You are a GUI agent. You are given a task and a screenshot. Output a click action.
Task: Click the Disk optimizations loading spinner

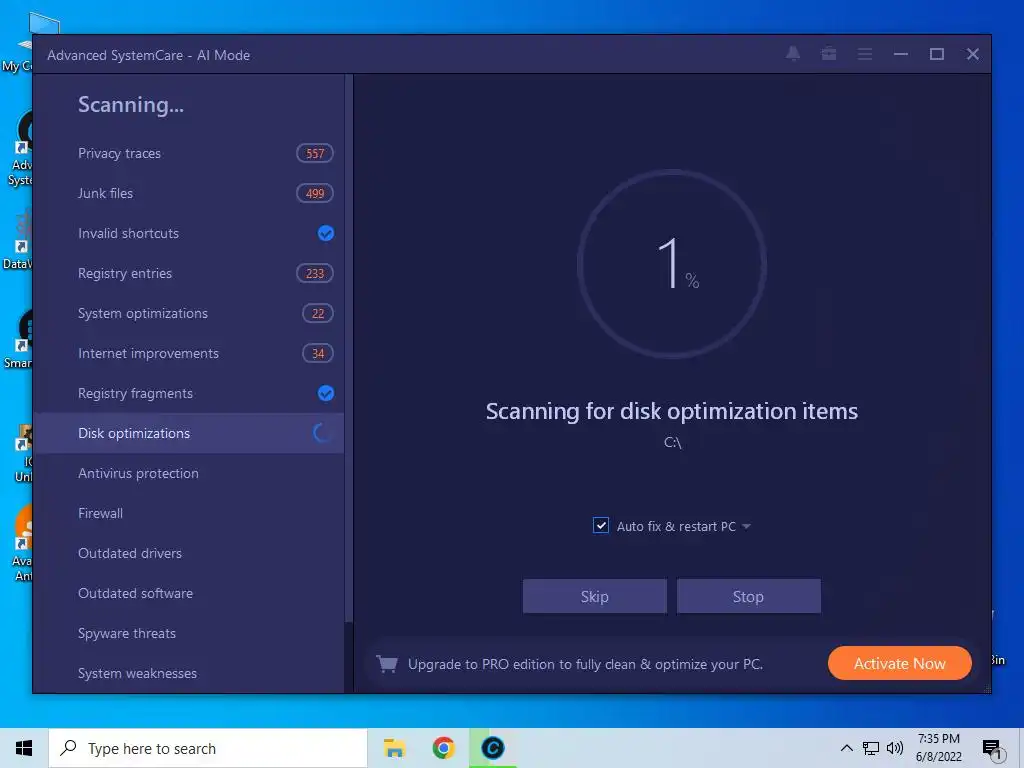point(323,433)
